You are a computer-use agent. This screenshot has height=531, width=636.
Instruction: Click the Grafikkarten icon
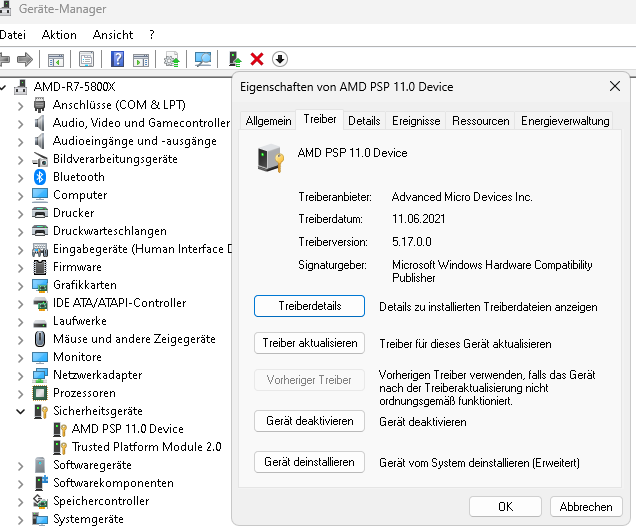40,285
